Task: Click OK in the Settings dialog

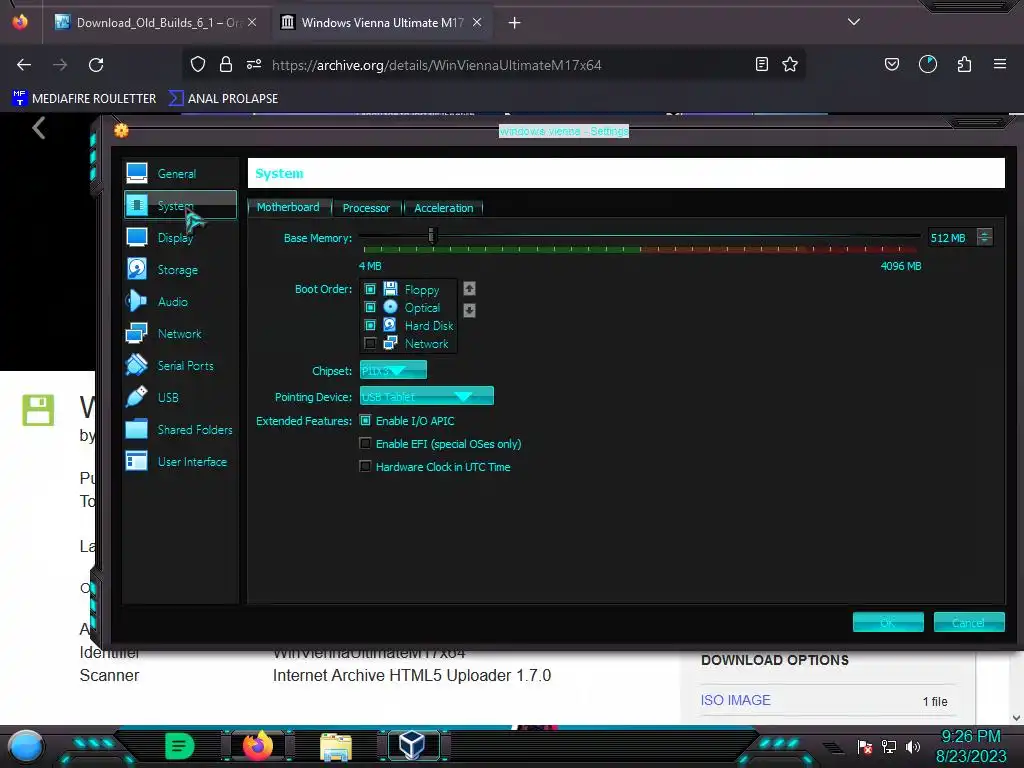Action: point(888,622)
